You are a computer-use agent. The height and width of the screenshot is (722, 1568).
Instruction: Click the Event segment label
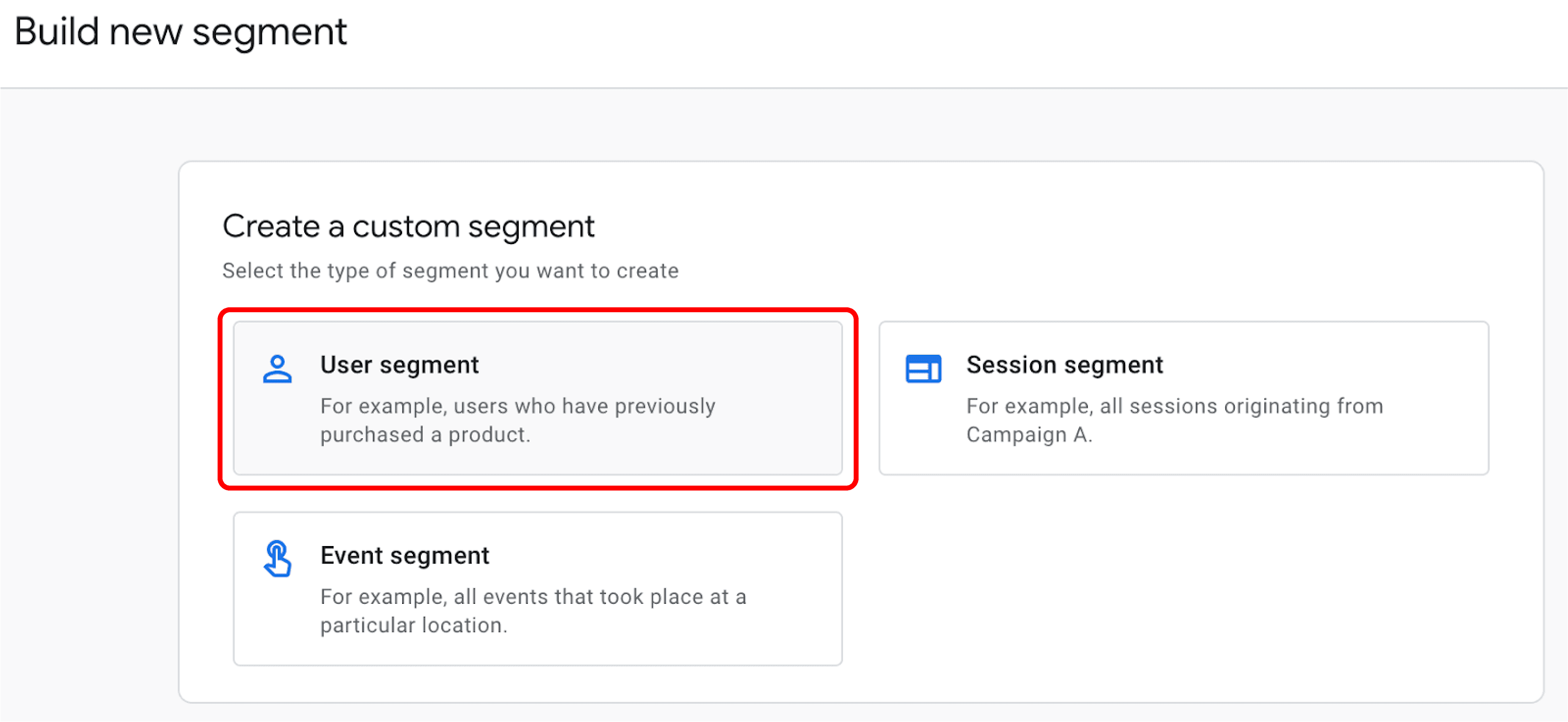click(405, 555)
